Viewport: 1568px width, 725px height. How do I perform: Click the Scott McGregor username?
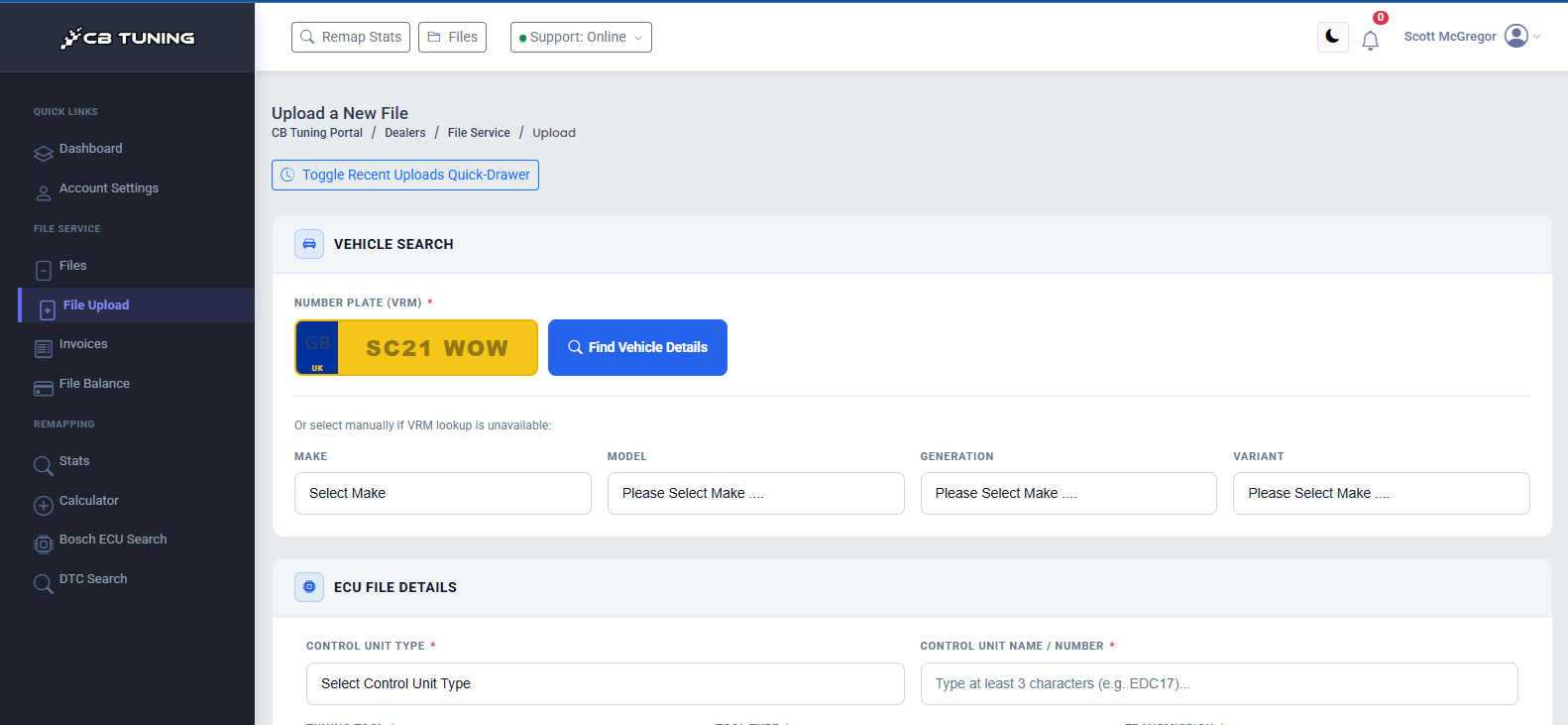pyautogui.click(x=1450, y=37)
